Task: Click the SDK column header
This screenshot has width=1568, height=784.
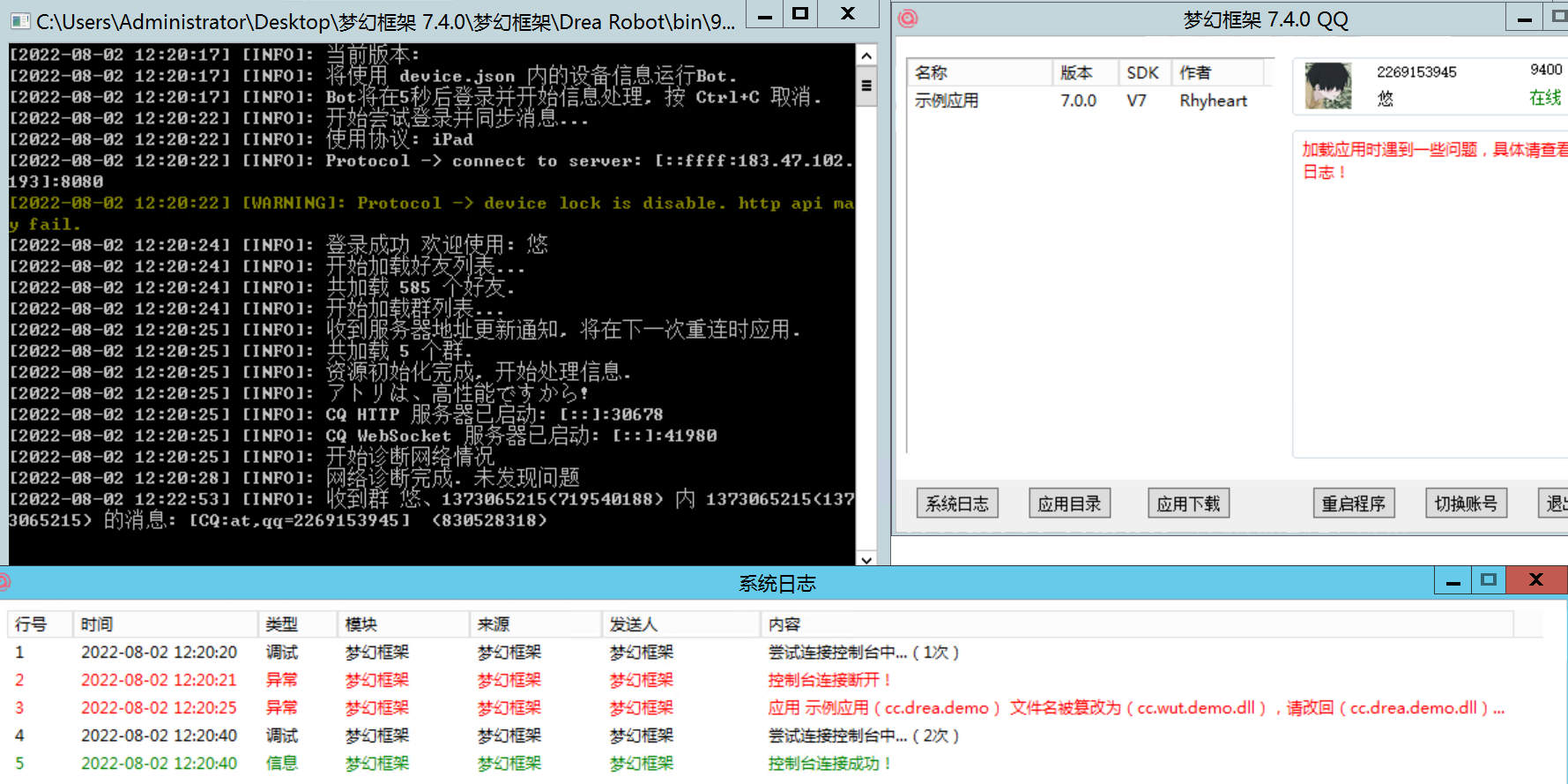Action: point(1145,72)
